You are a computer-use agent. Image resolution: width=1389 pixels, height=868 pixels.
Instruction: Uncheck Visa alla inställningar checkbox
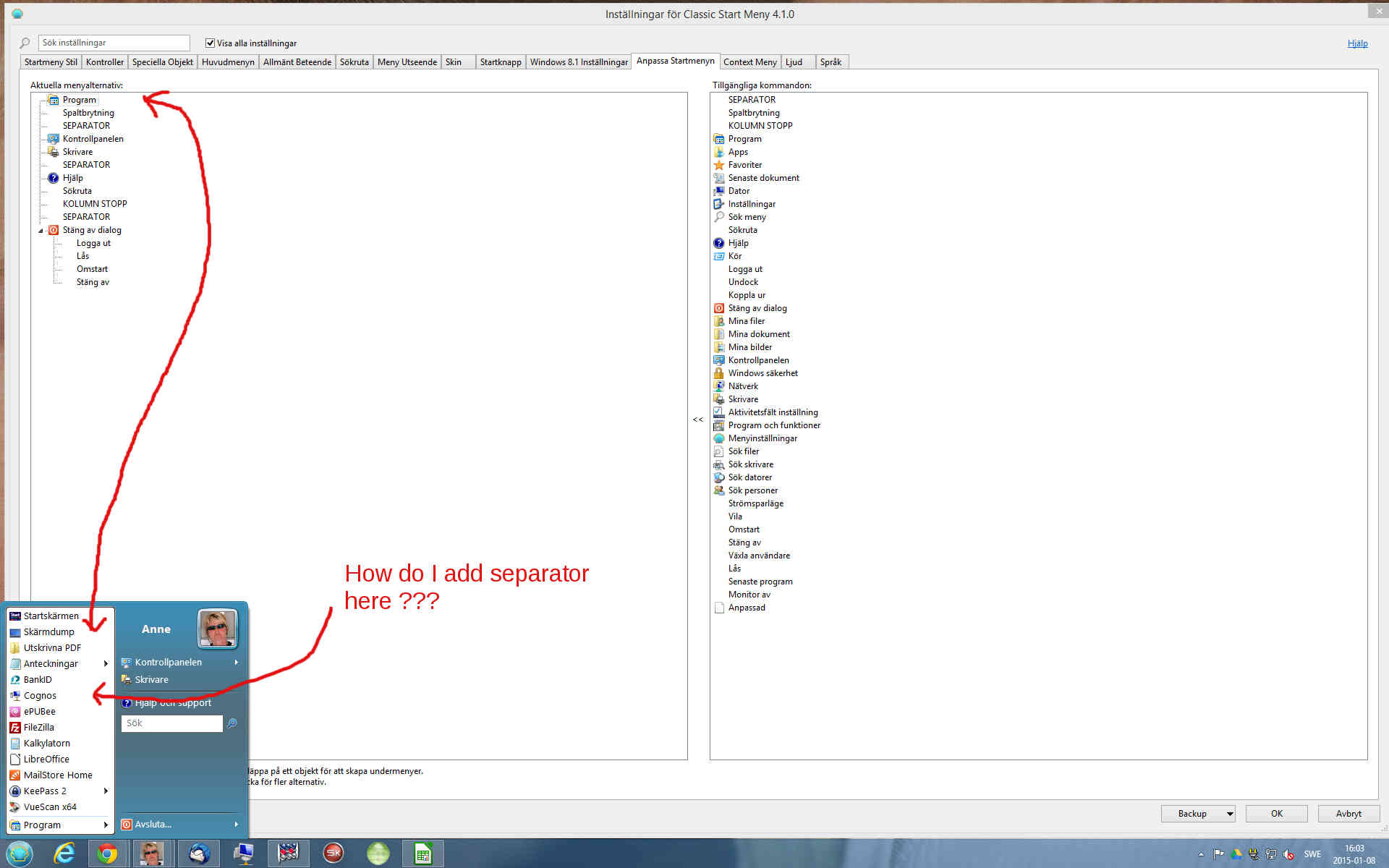click(x=211, y=43)
